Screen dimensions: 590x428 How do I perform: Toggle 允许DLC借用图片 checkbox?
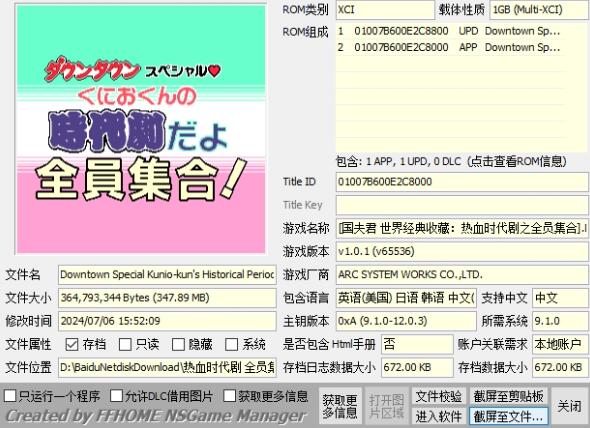(x=116, y=396)
